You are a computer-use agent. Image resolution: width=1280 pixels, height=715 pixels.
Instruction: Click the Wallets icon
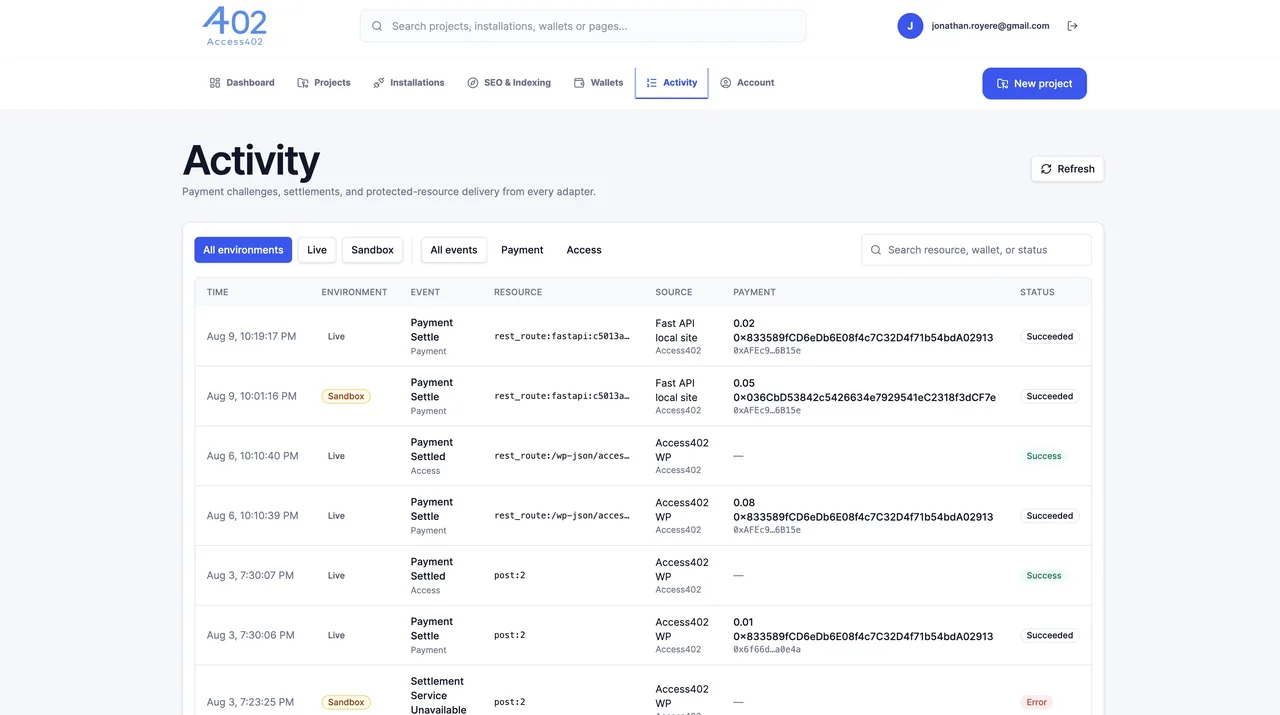(x=579, y=83)
